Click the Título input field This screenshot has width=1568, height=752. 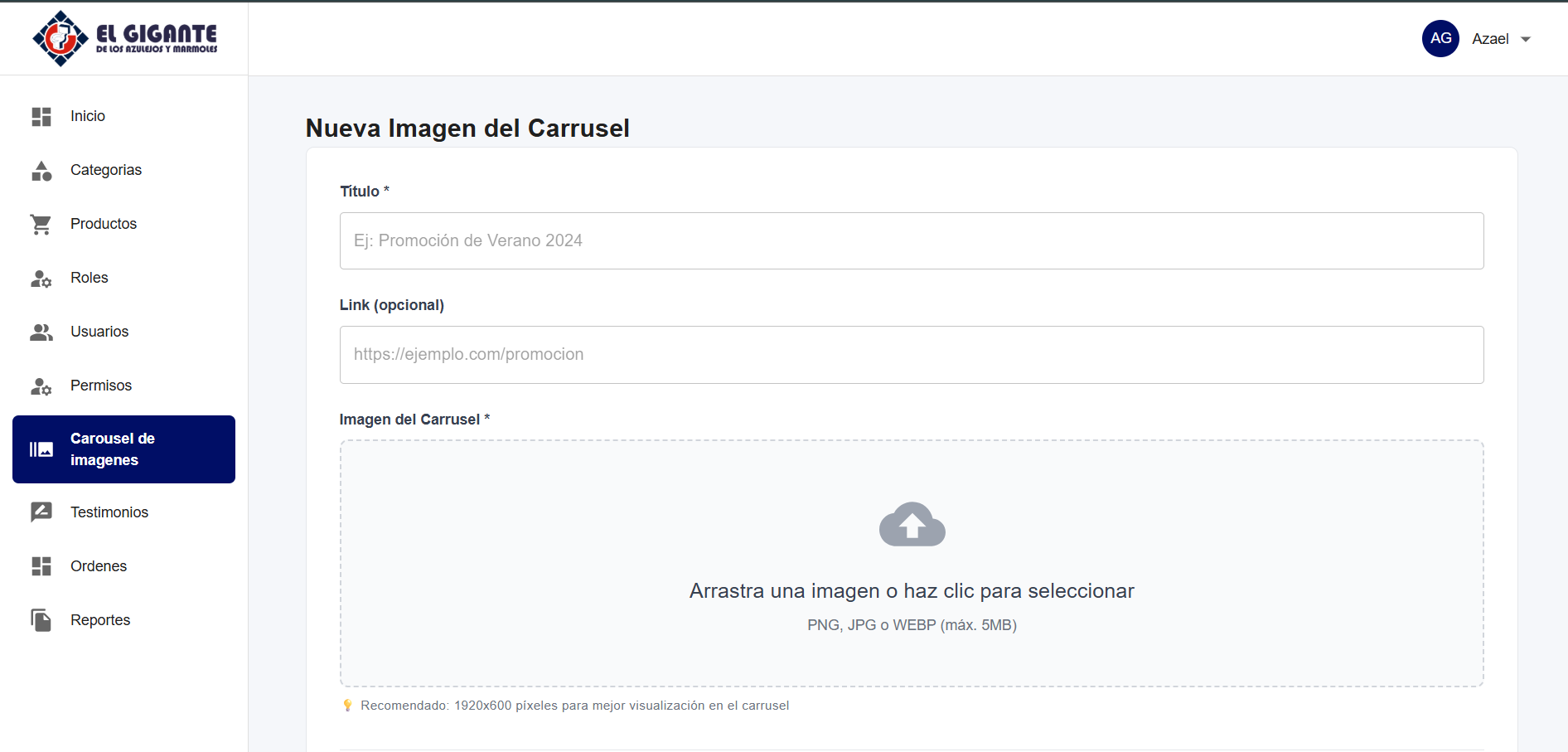click(911, 240)
